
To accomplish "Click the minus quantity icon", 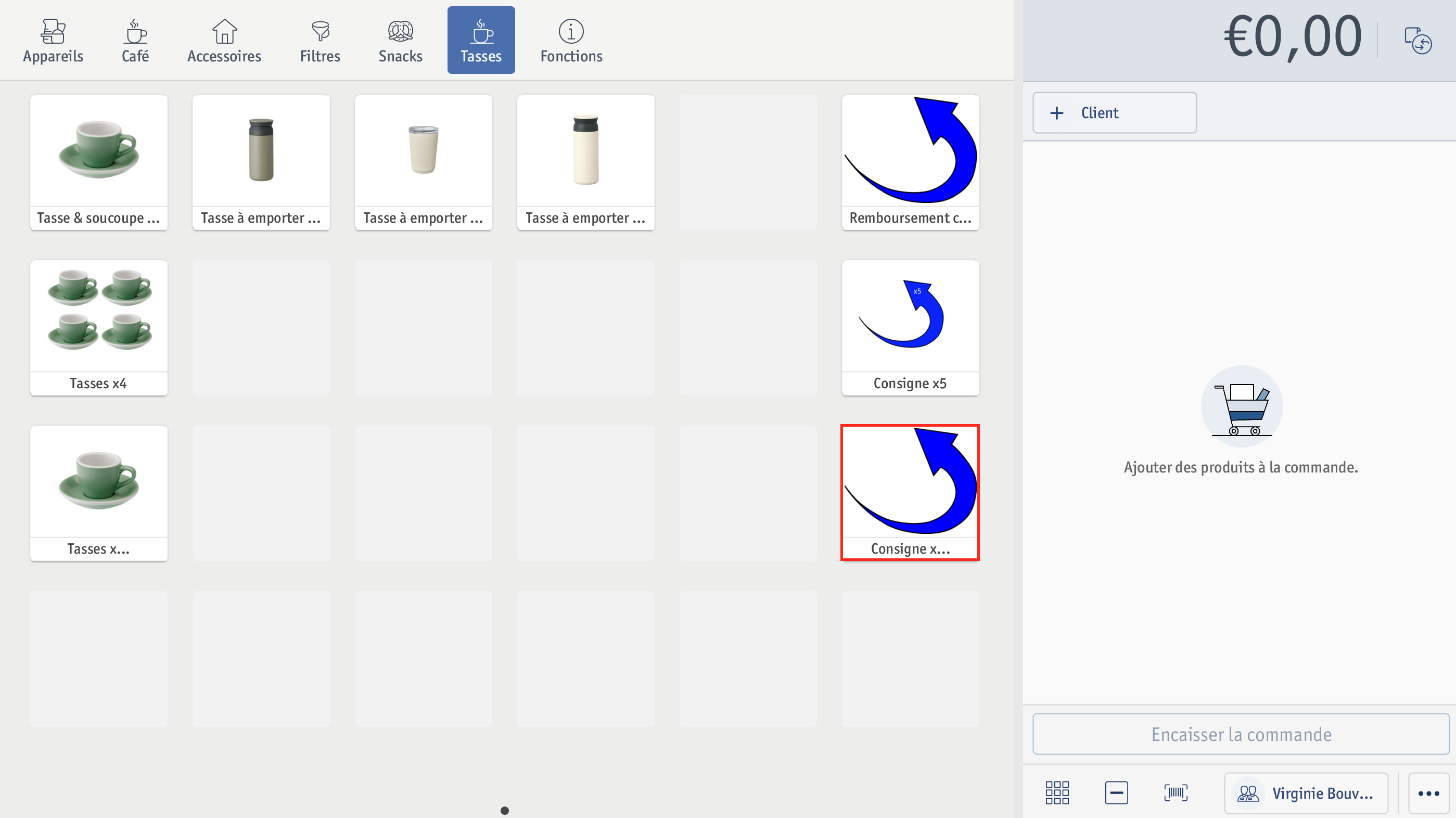I will (1116, 793).
